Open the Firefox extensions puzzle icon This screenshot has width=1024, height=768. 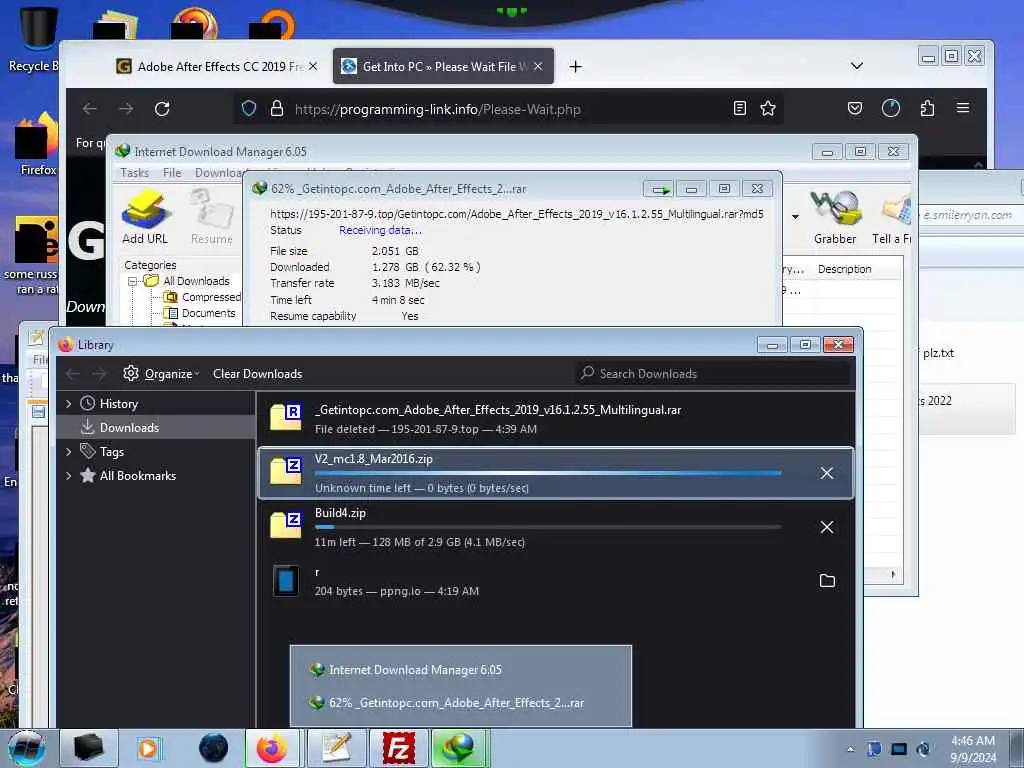coord(927,108)
